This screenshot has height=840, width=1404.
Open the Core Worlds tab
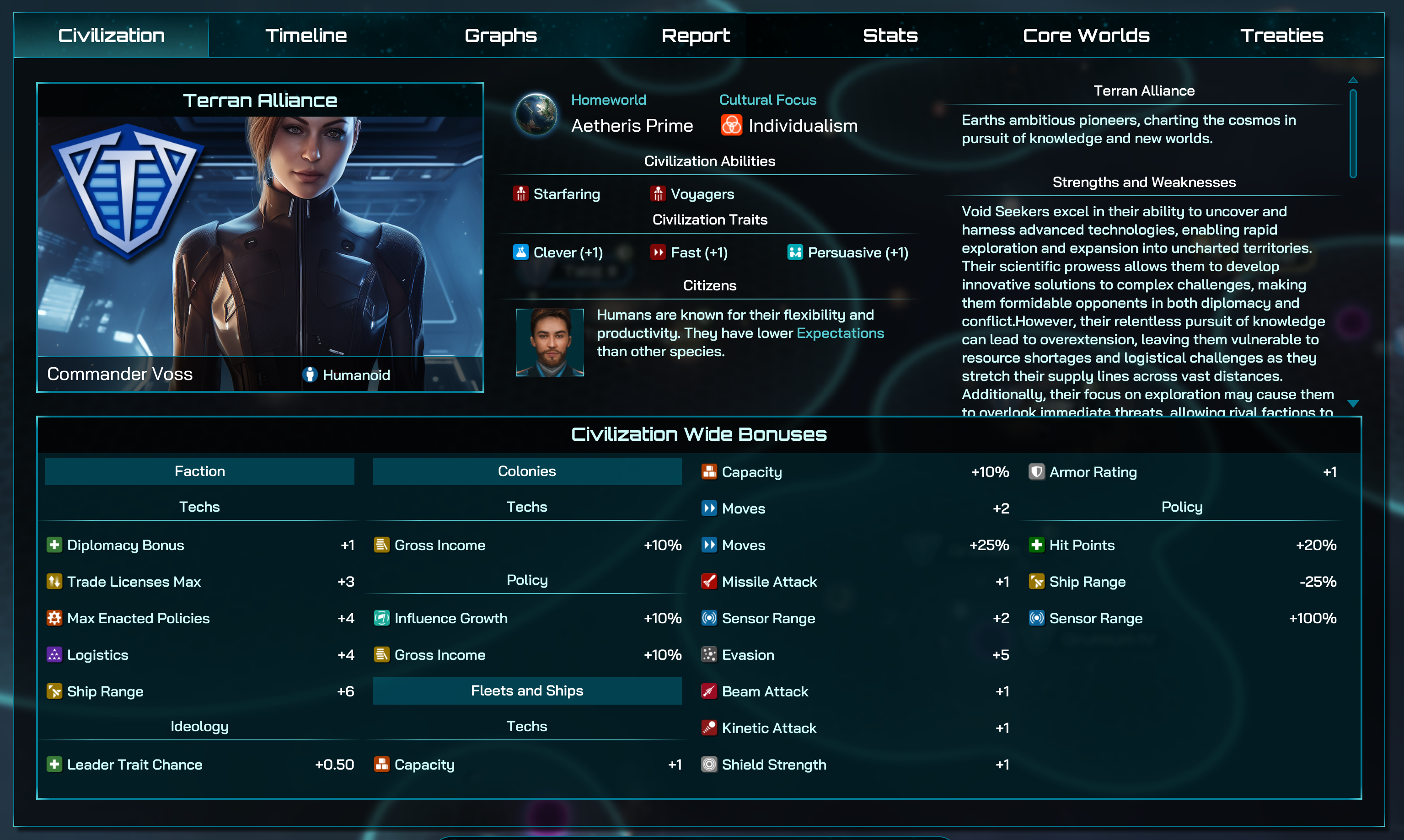click(1086, 36)
